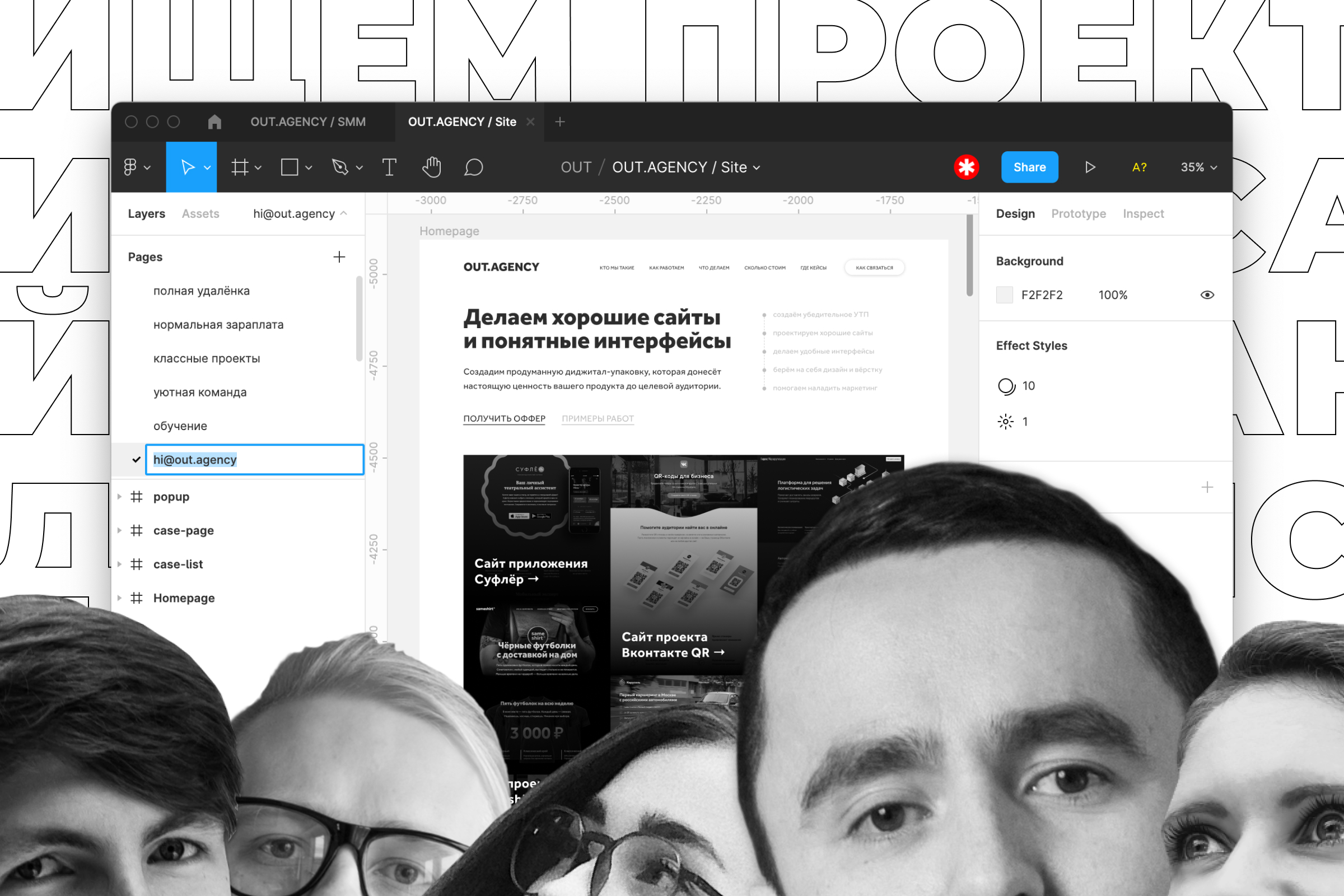Viewport: 1344px width, 896px height.
Task: Select the OUT.AGENCY / Site tab
Action: point(463,122)
